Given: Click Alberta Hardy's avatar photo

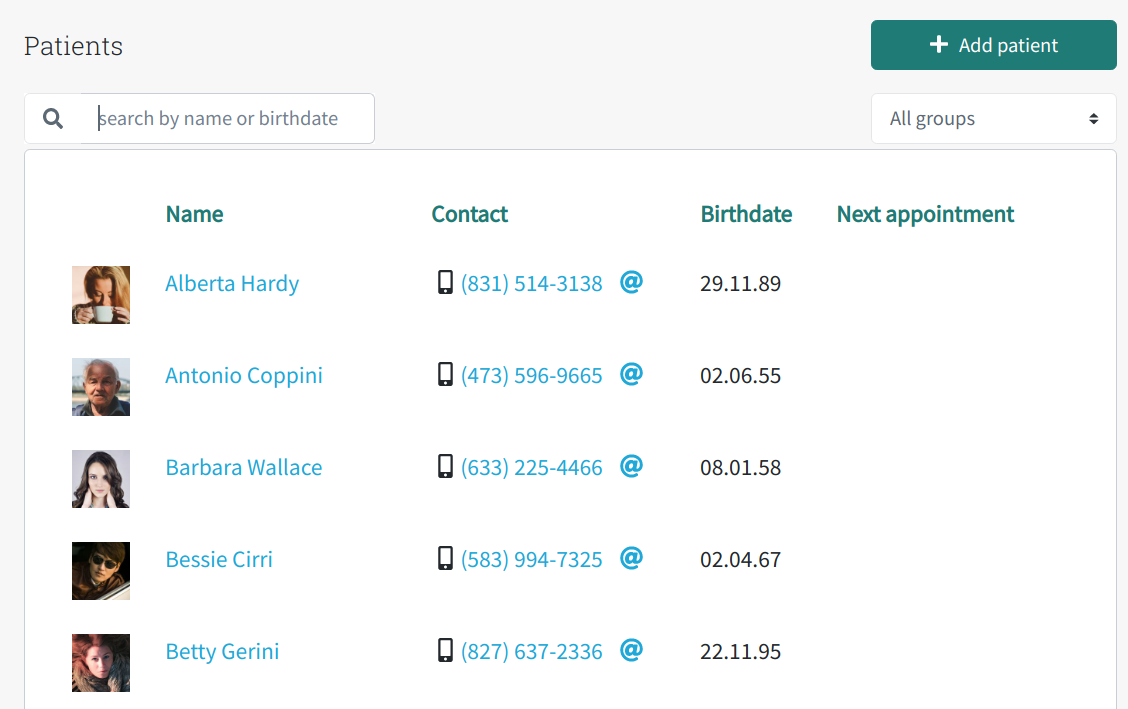Looking at the screenshot, I should coord(101,295).
